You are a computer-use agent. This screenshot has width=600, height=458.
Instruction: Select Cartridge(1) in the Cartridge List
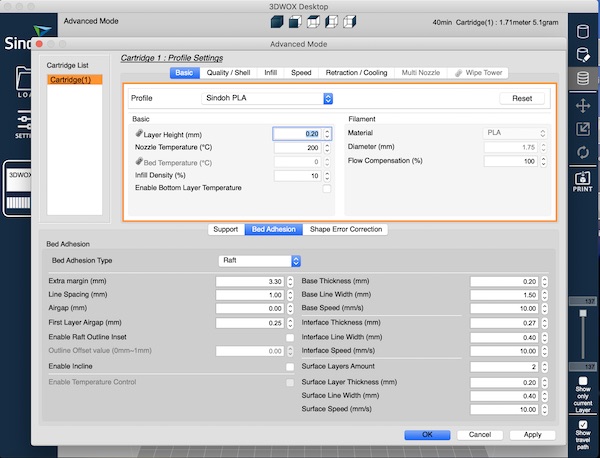click(x=71, y=80)
